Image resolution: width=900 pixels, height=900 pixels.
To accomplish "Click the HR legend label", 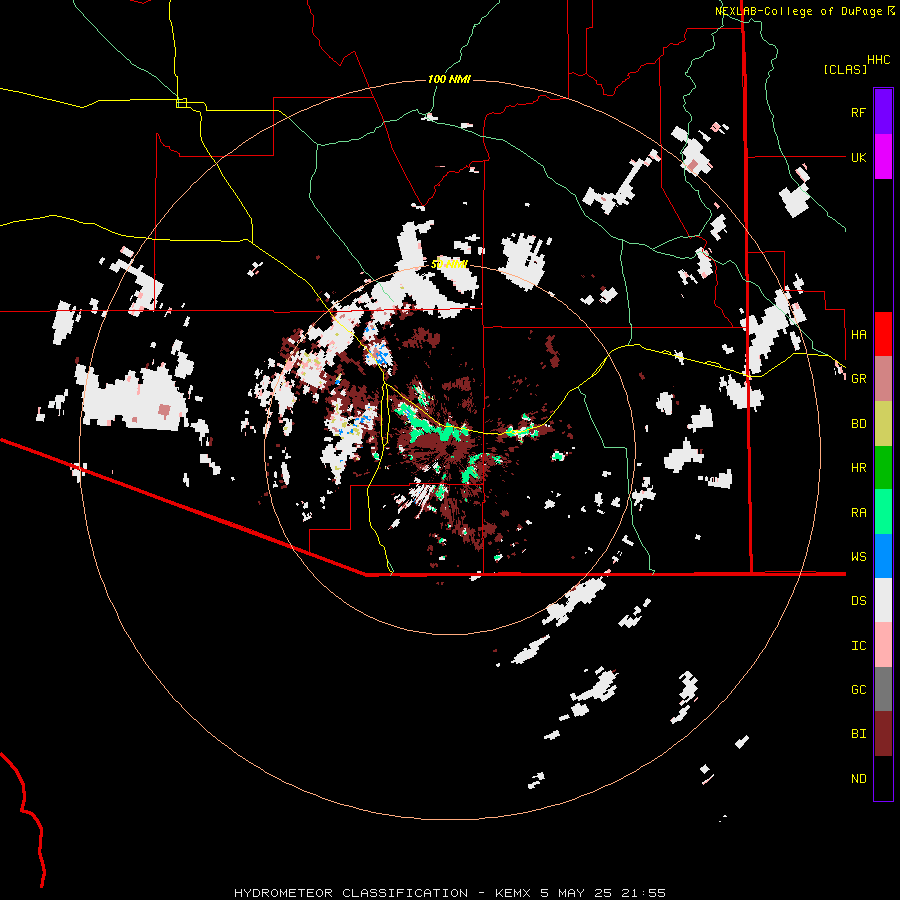I will [858, 468].
